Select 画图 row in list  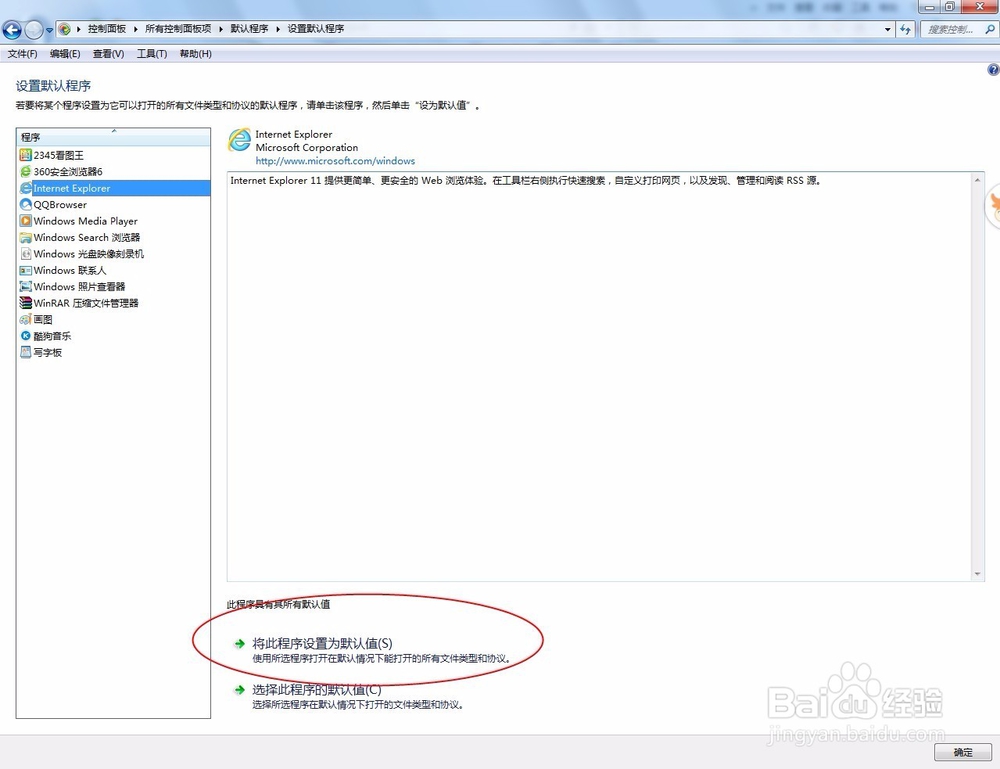click(114, 319)
